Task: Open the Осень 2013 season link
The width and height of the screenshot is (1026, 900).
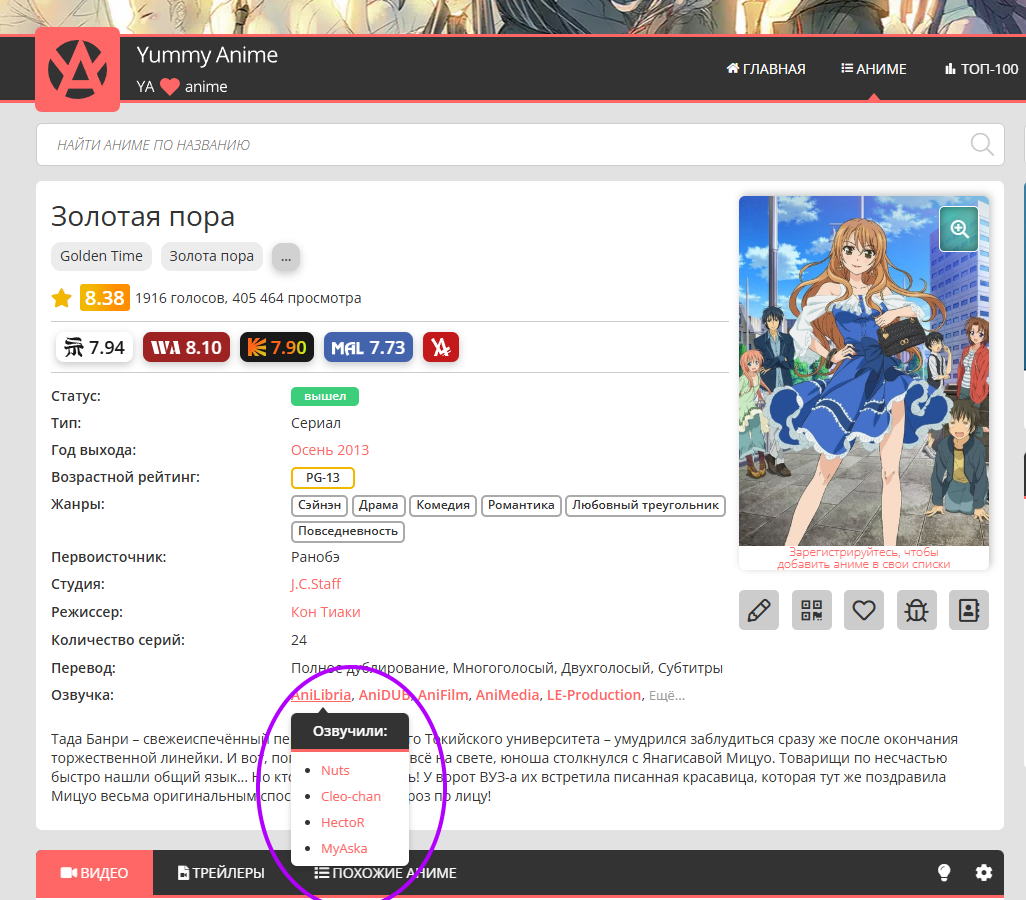Action: (330, 450)
